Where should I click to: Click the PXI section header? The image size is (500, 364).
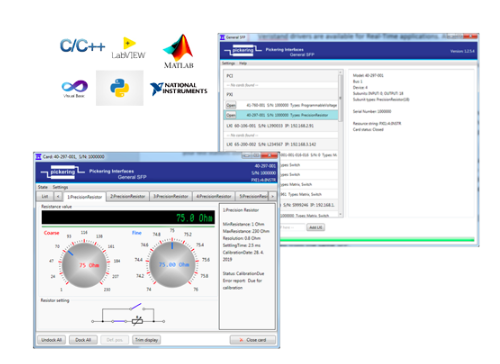281,94
